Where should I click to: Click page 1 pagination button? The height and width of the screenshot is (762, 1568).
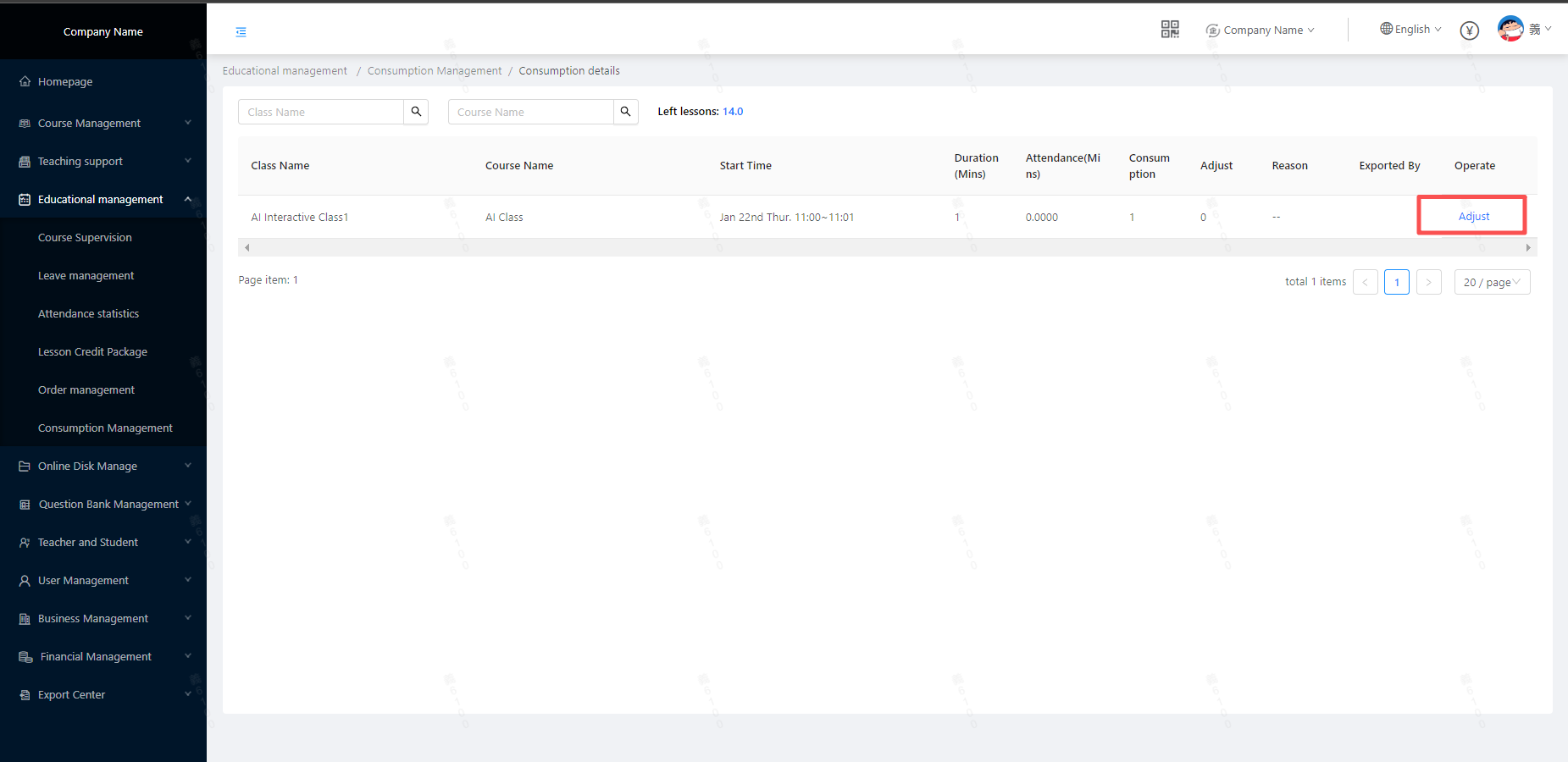[1396, 283]
